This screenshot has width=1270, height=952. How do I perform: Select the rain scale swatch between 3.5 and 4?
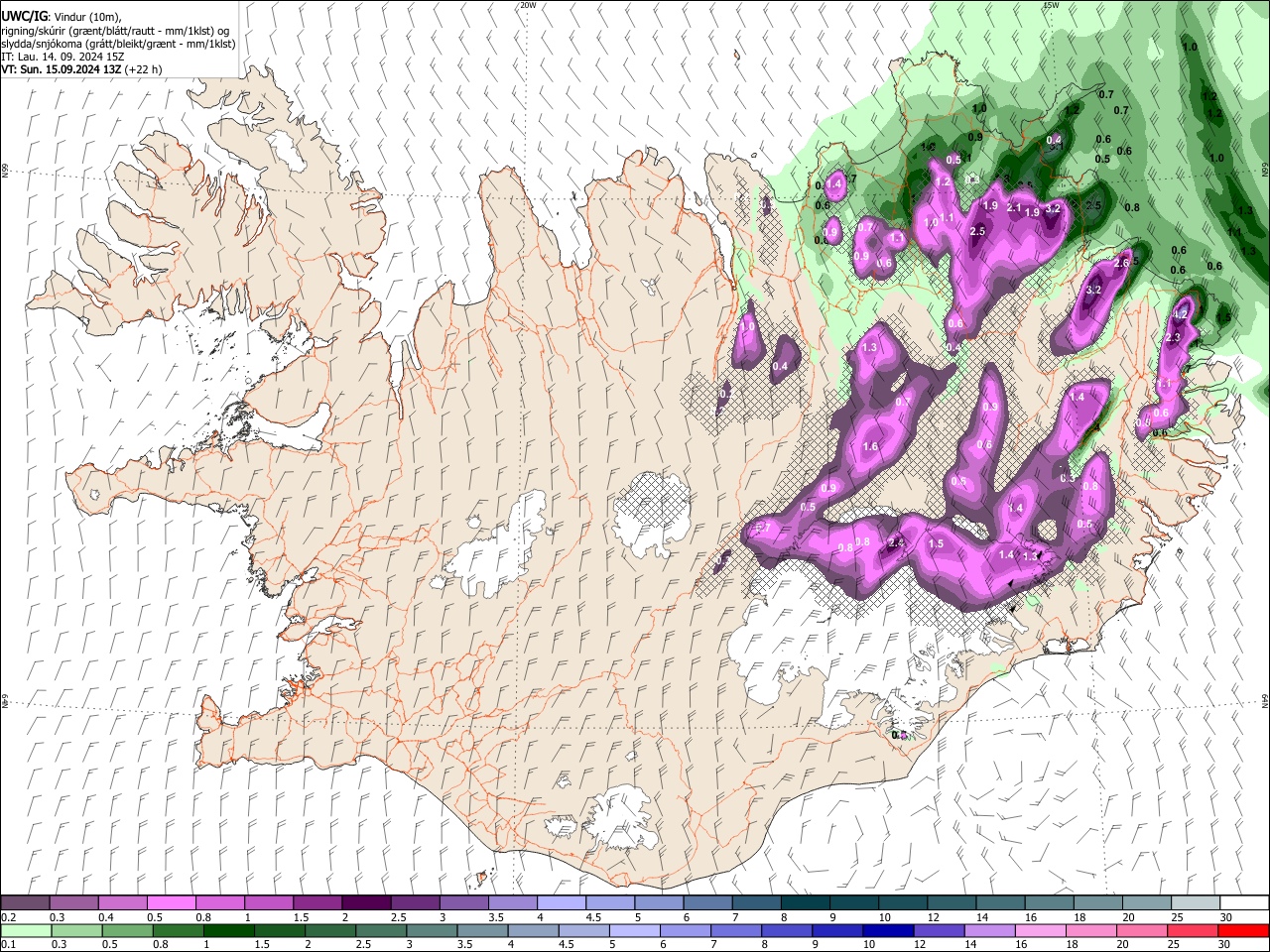tap(482, 930)
